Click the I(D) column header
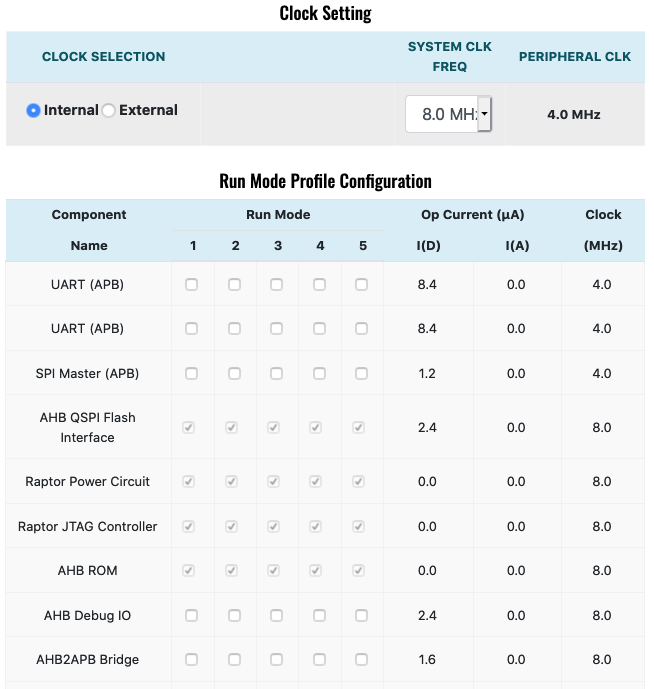 click(429, 246)
